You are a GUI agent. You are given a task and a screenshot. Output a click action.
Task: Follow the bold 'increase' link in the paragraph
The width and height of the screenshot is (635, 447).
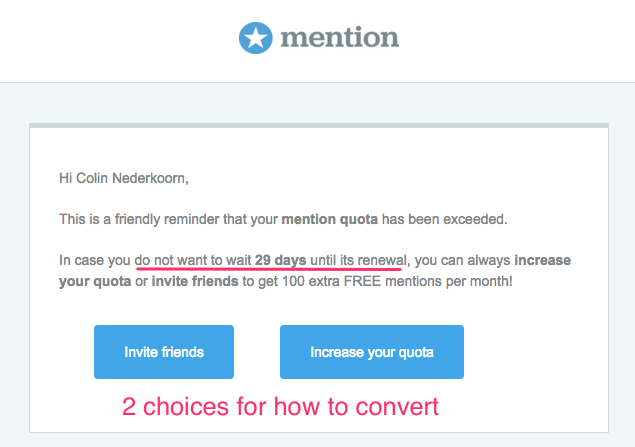543,260
